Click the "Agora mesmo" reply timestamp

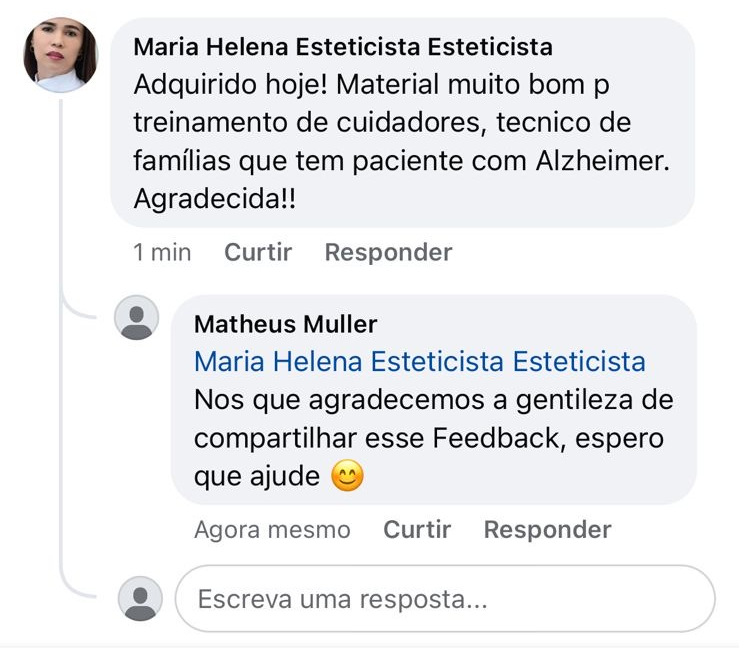tap(272, 529)
